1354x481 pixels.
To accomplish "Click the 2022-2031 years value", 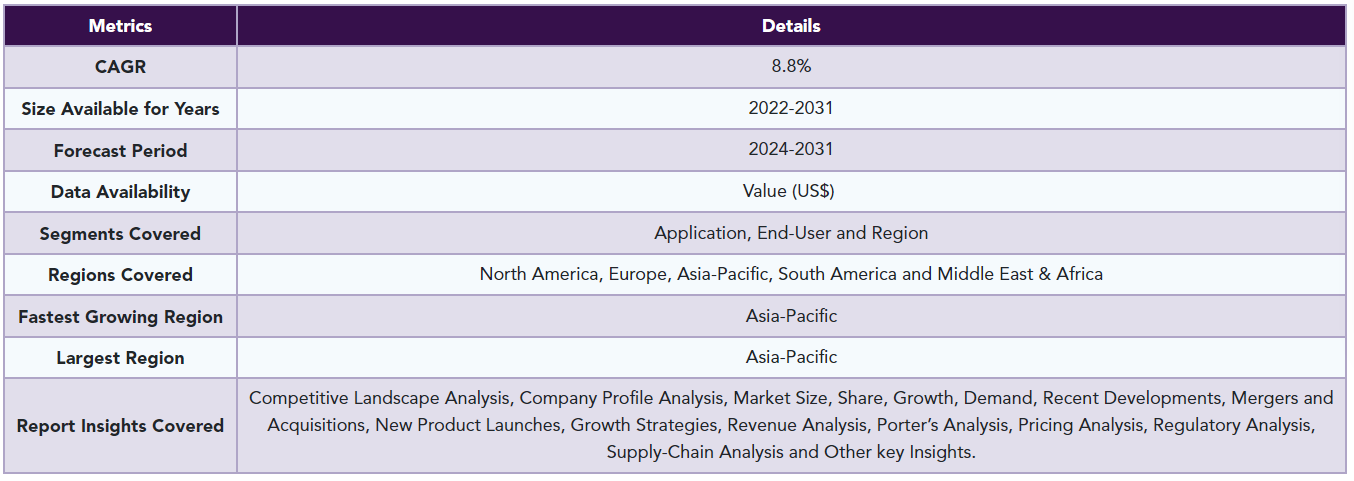I will (791, 108).
